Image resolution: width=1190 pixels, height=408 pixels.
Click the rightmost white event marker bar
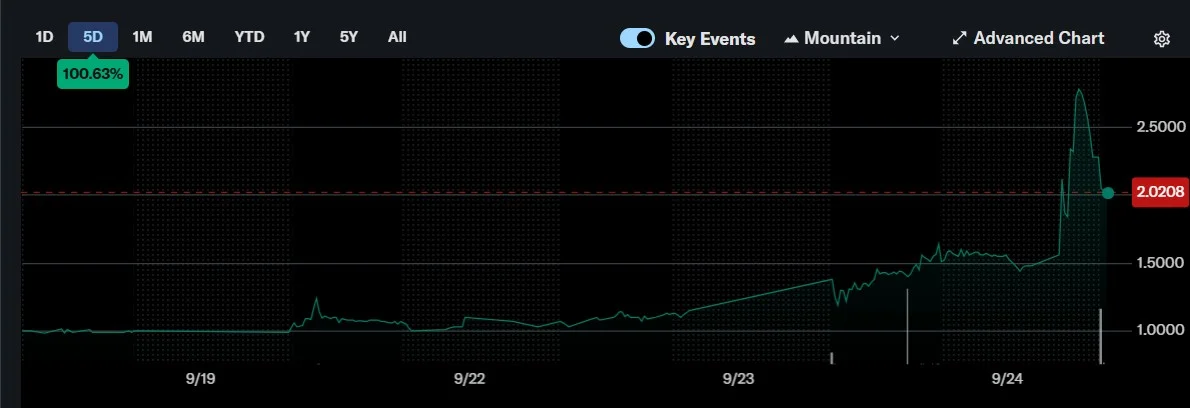pos(1100,337)
